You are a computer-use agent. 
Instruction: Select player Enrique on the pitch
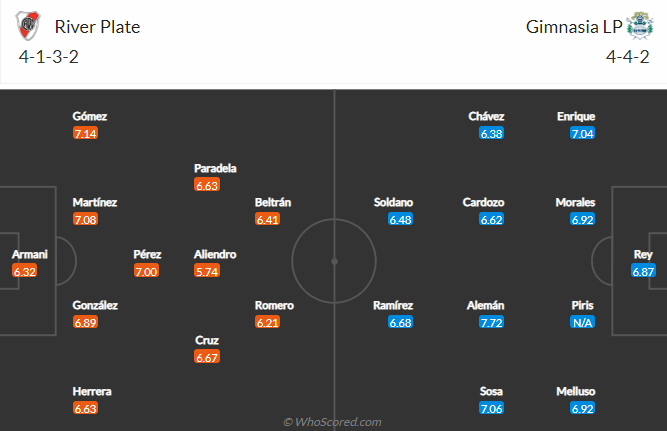point(576,117)
